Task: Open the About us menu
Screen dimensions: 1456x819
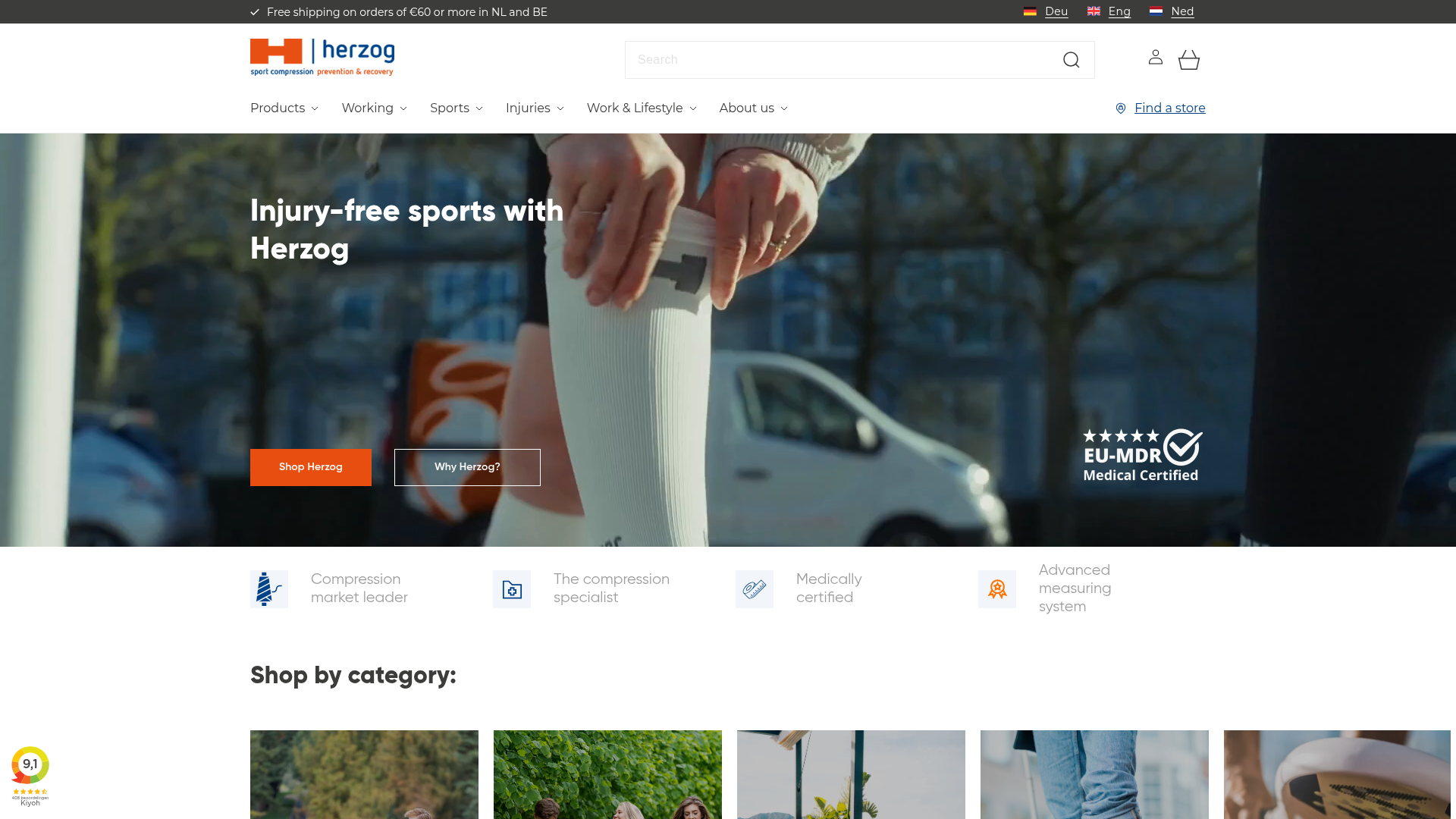Action: (x=747, y=108)
